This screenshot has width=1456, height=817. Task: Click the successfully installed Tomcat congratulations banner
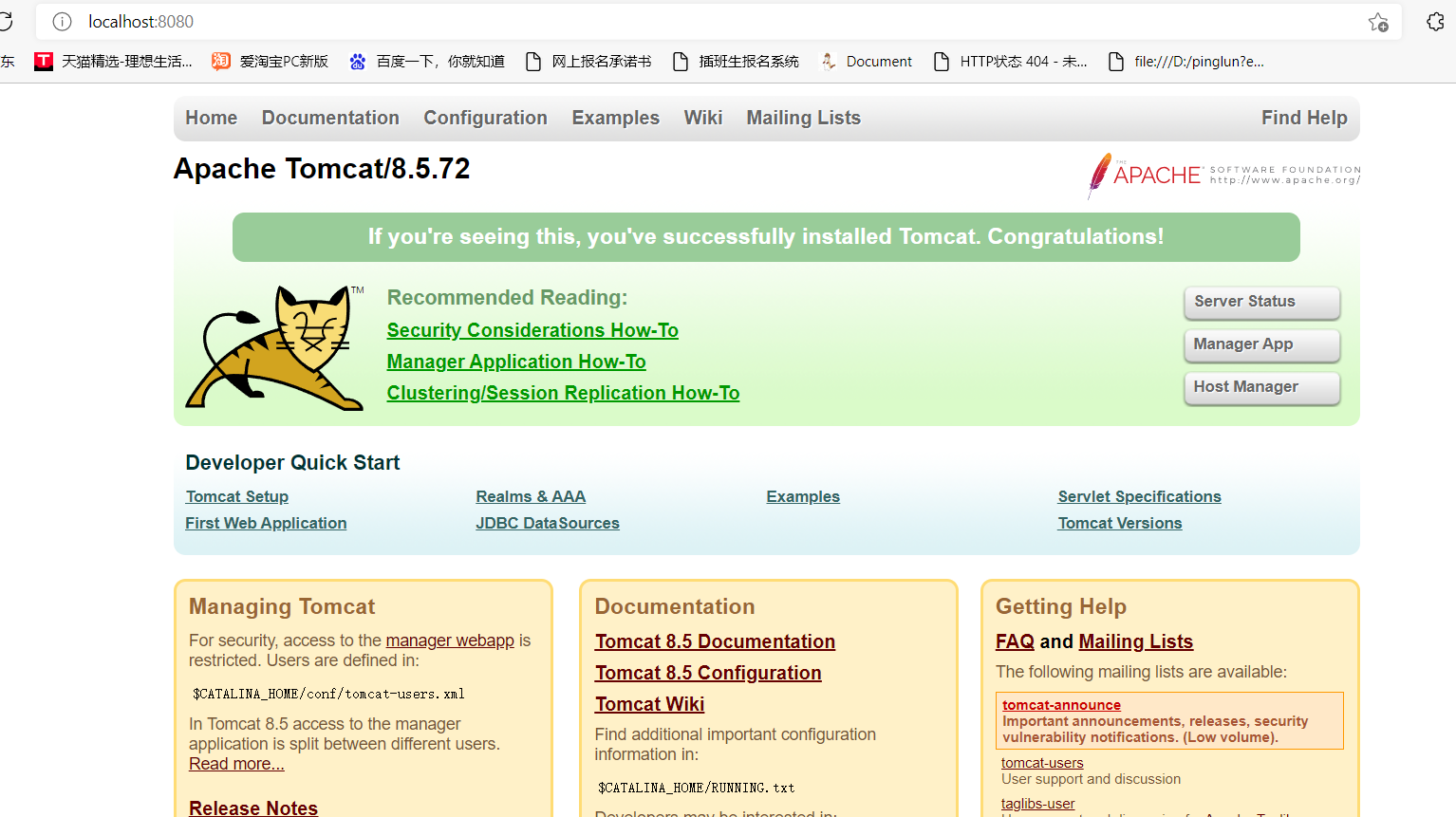point(766,237)
